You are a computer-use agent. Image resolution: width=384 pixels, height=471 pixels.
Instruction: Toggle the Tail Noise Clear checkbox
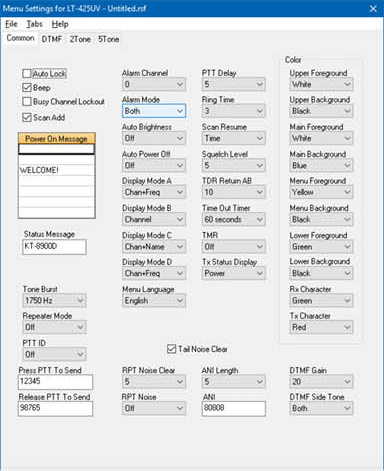pos(171,349)
